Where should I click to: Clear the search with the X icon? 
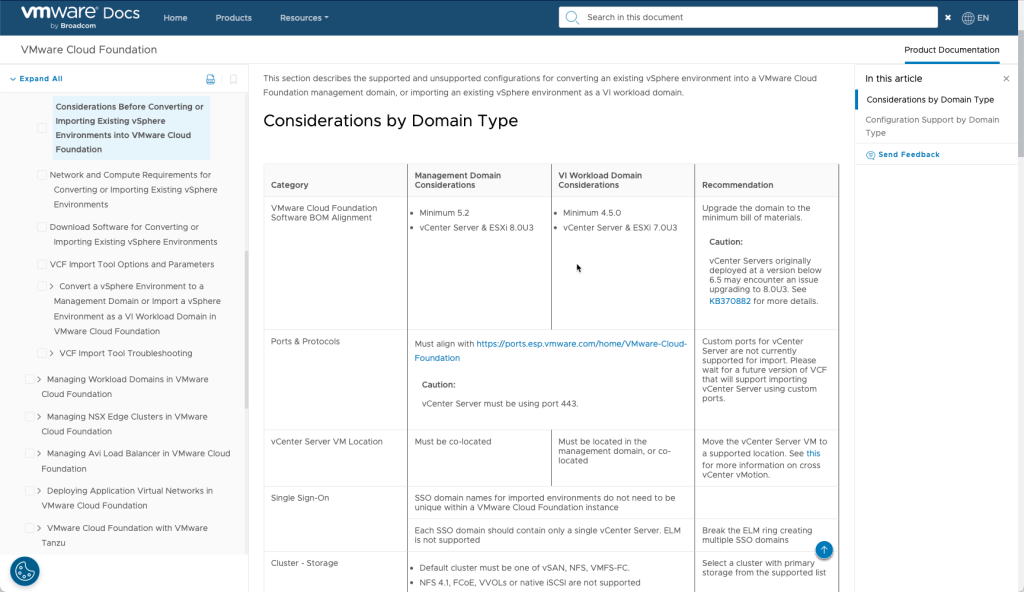(948, 18)
